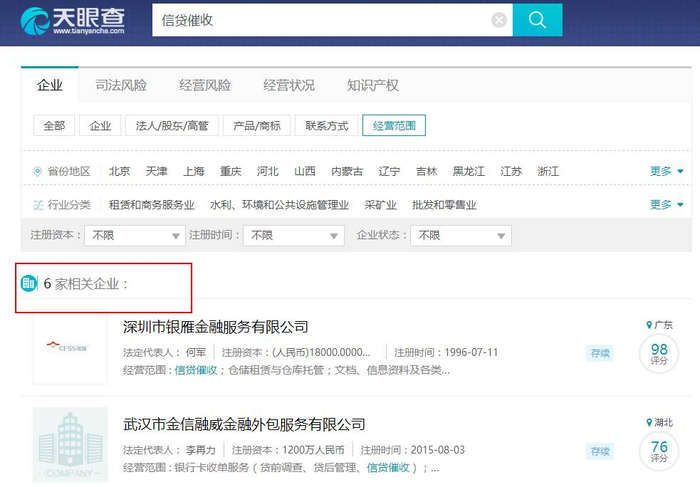
Task: Click the industry icon beside 行业分类
Action: coord(38,205)
